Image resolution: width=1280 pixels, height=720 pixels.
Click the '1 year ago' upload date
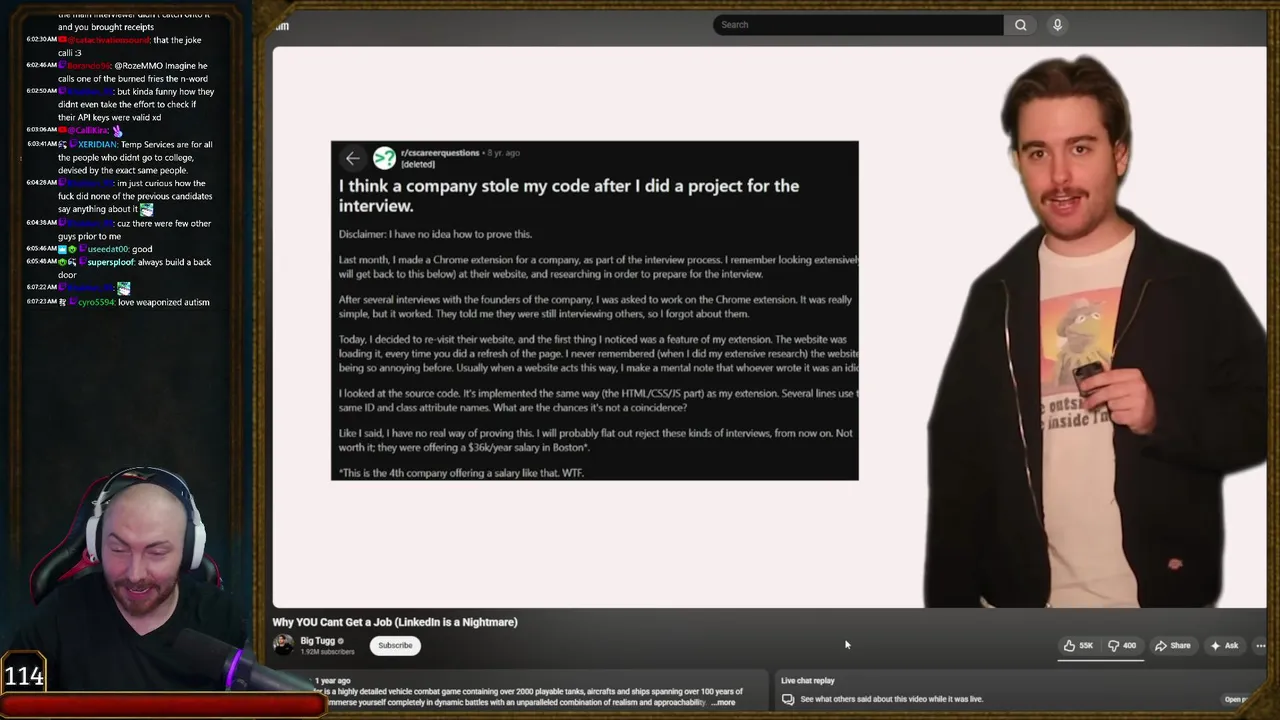(332, 681)
